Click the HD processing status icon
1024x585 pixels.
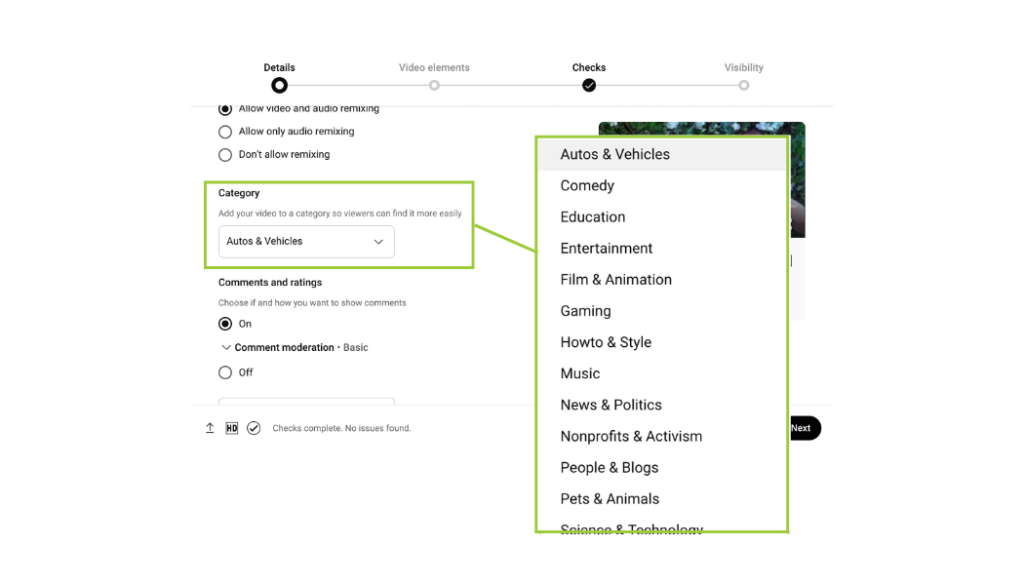232,428
